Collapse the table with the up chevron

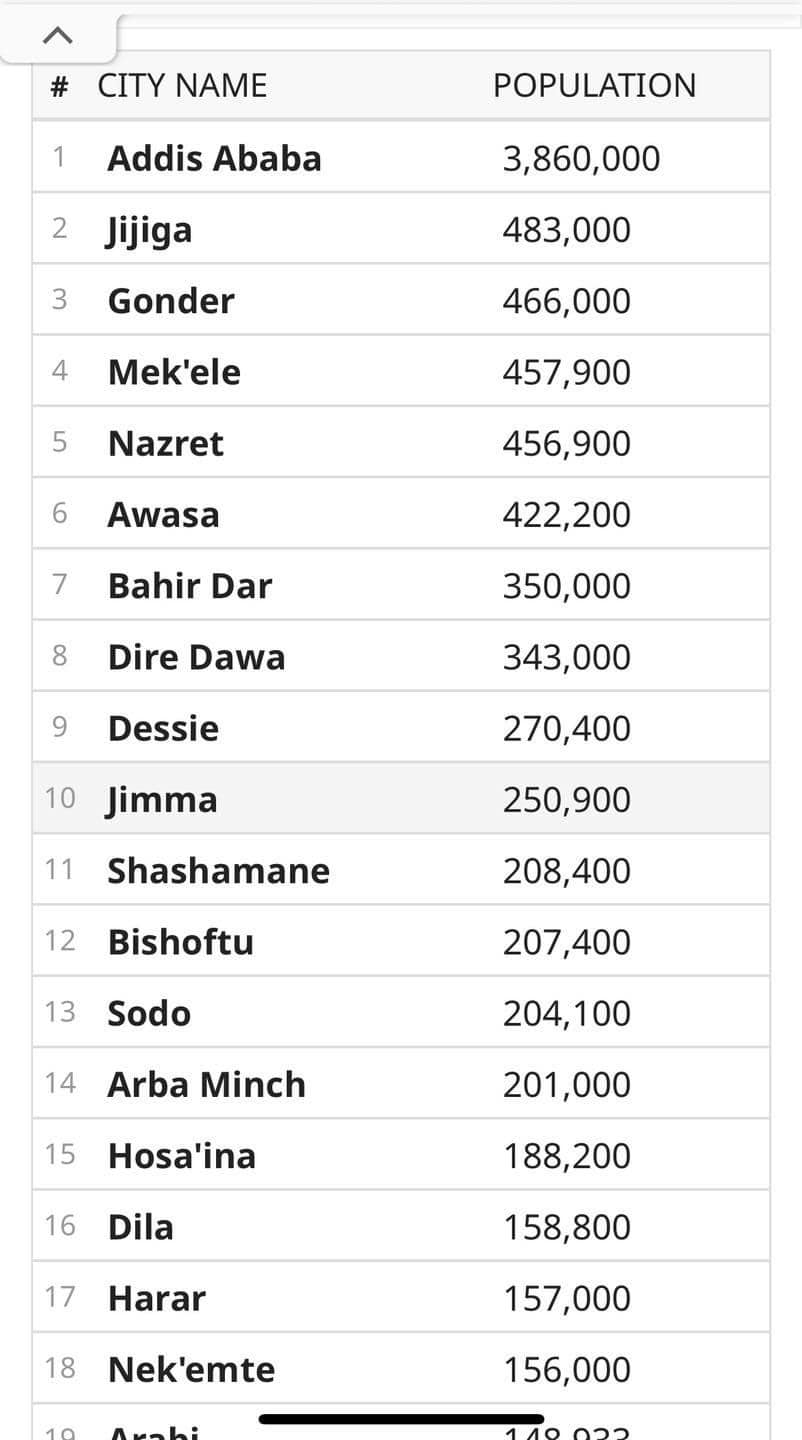tap(58, 36)
